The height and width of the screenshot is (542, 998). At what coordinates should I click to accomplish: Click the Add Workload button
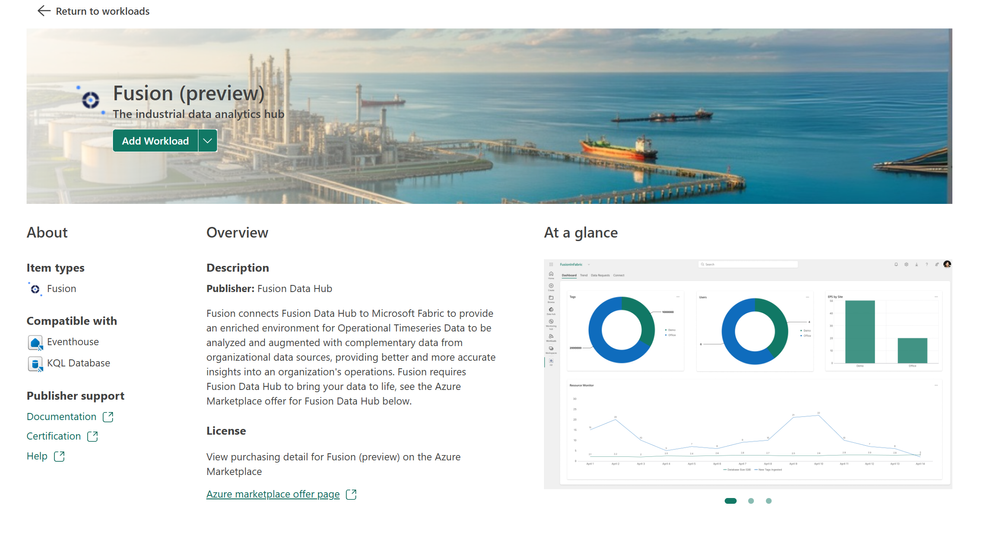[155, 141]
